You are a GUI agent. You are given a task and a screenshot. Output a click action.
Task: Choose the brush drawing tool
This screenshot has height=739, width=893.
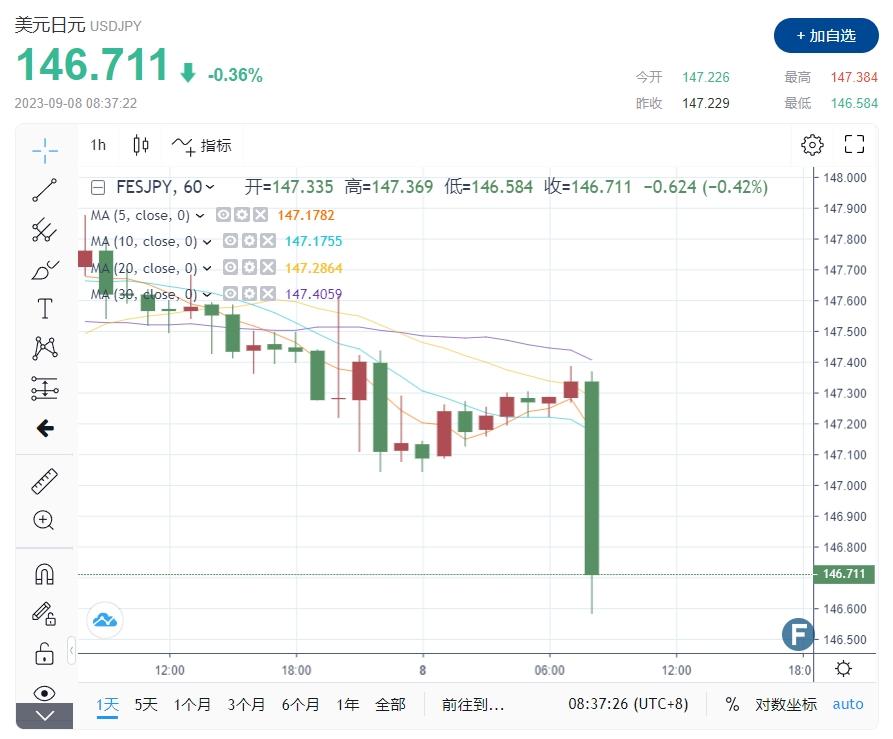[44, 269]
